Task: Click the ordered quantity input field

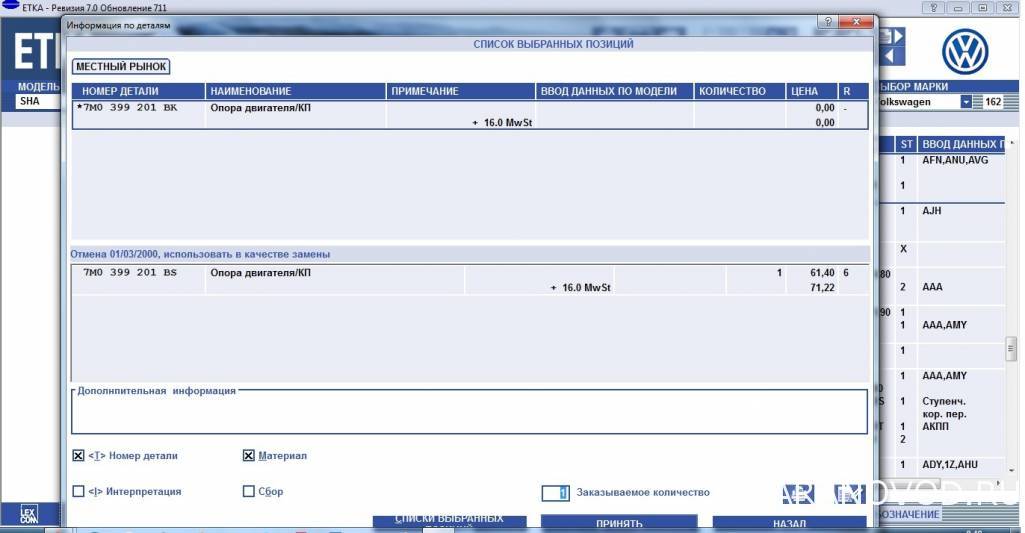Action: click(555, 493)
